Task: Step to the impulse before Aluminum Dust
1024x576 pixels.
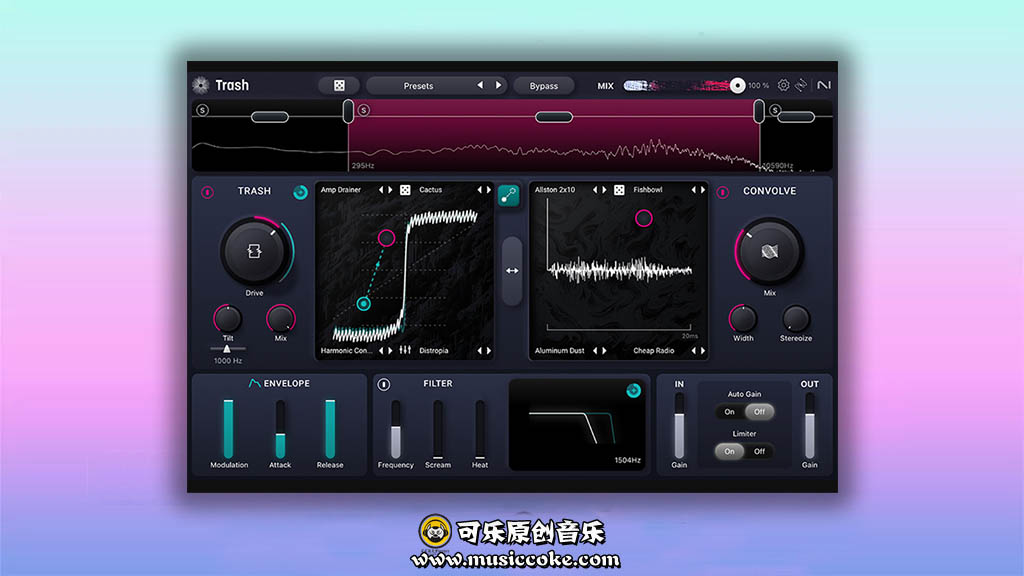Action: click(x=595, y=351)
